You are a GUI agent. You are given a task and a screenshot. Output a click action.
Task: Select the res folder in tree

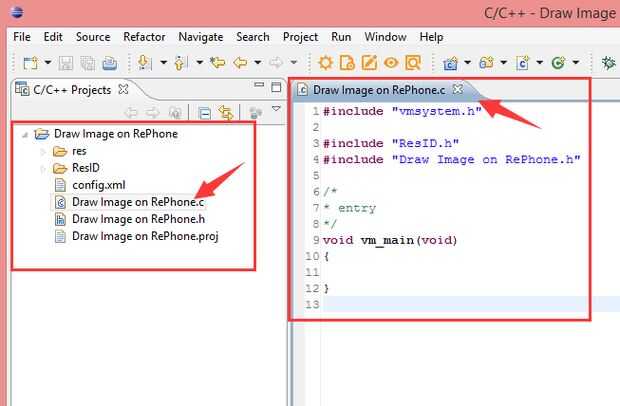click(70, 151)
